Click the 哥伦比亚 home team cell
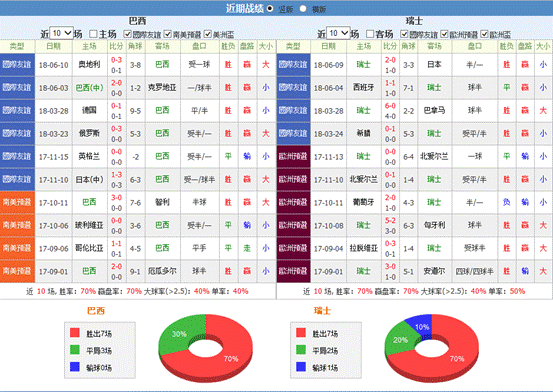Screen dimensions: 553x392 pos(89,248)
